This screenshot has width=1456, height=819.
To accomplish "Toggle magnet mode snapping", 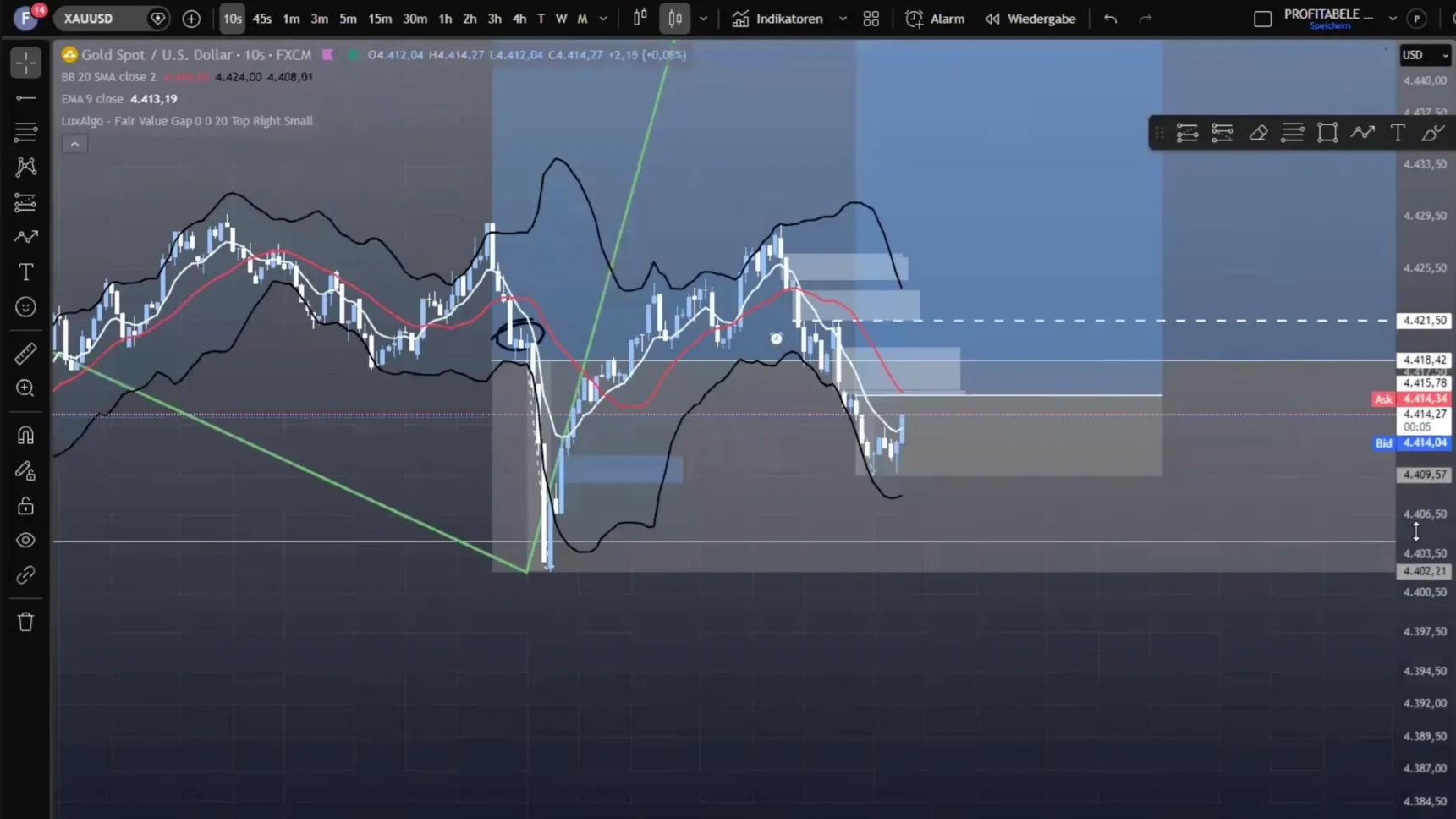I will click(25, 435).
